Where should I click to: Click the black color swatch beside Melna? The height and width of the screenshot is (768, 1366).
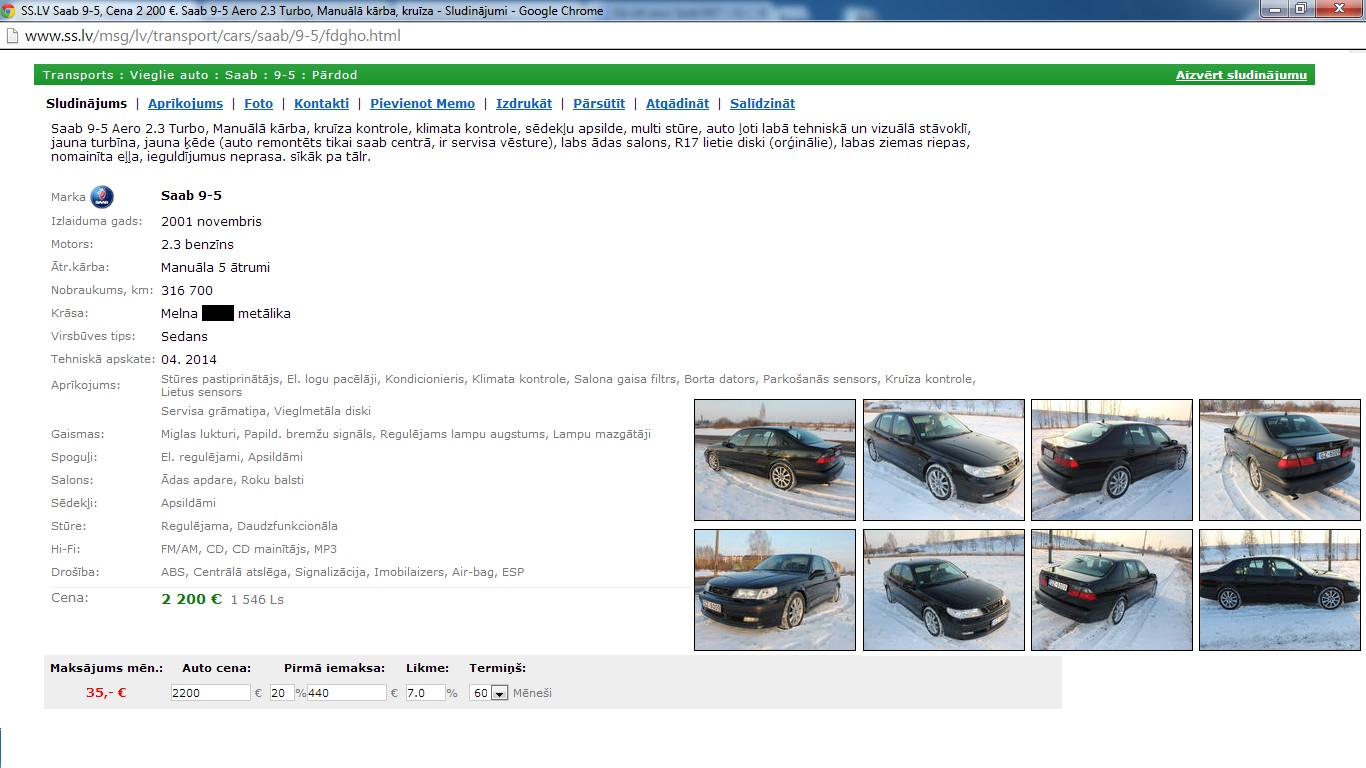click(x=217, y=313)
